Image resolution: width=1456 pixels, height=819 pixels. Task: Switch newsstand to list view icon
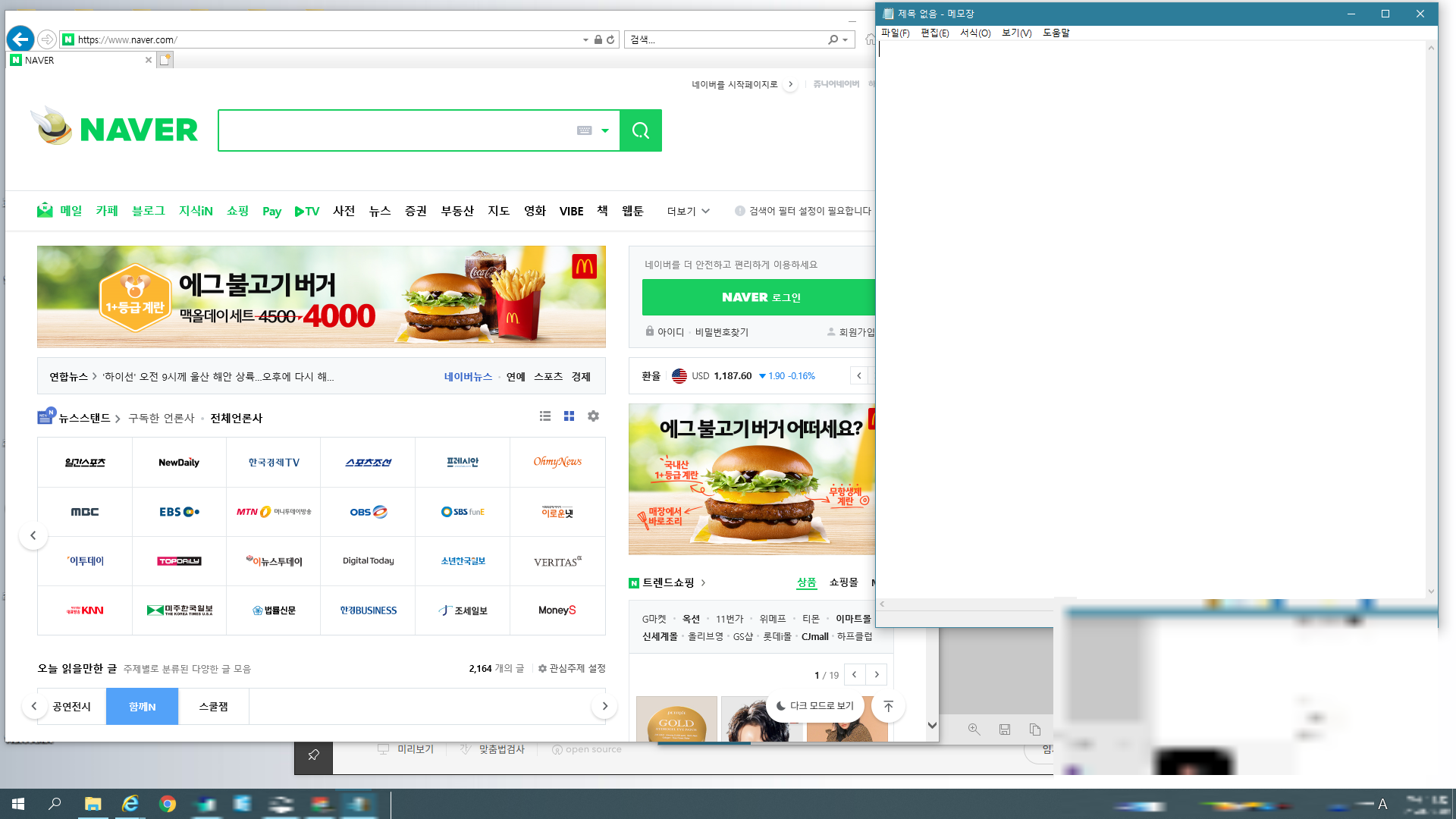(x=544, y=416)
